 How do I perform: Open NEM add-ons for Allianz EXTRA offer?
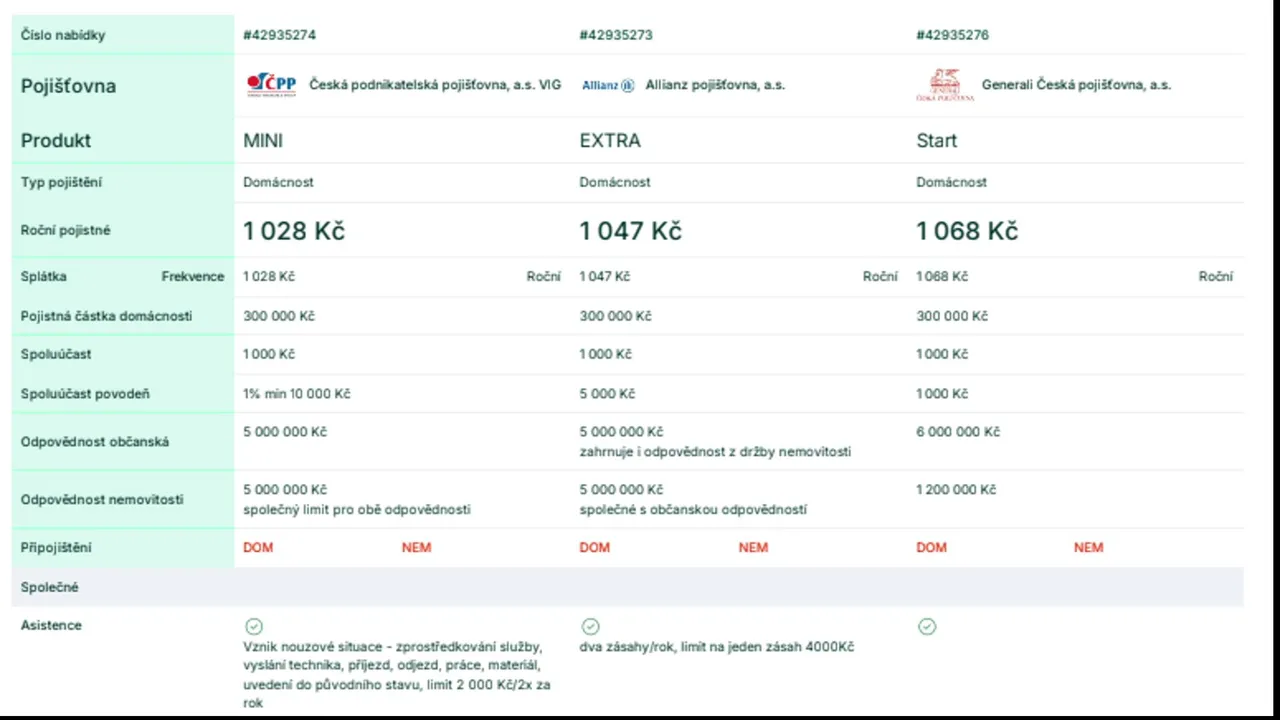[x=753, y=547]
